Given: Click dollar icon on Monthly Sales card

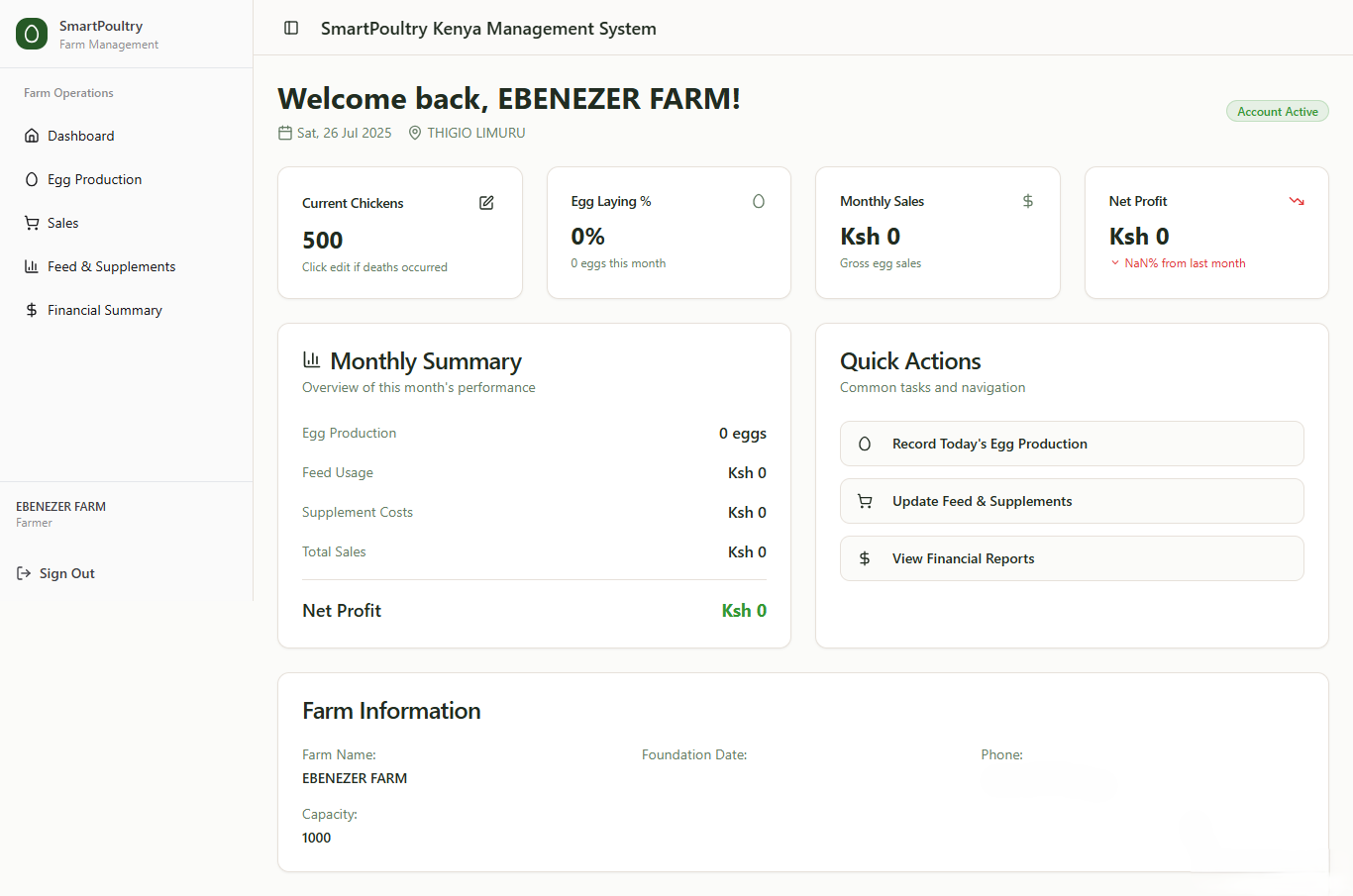Looking at the screenshot, I should click(x=1028, y=201).
